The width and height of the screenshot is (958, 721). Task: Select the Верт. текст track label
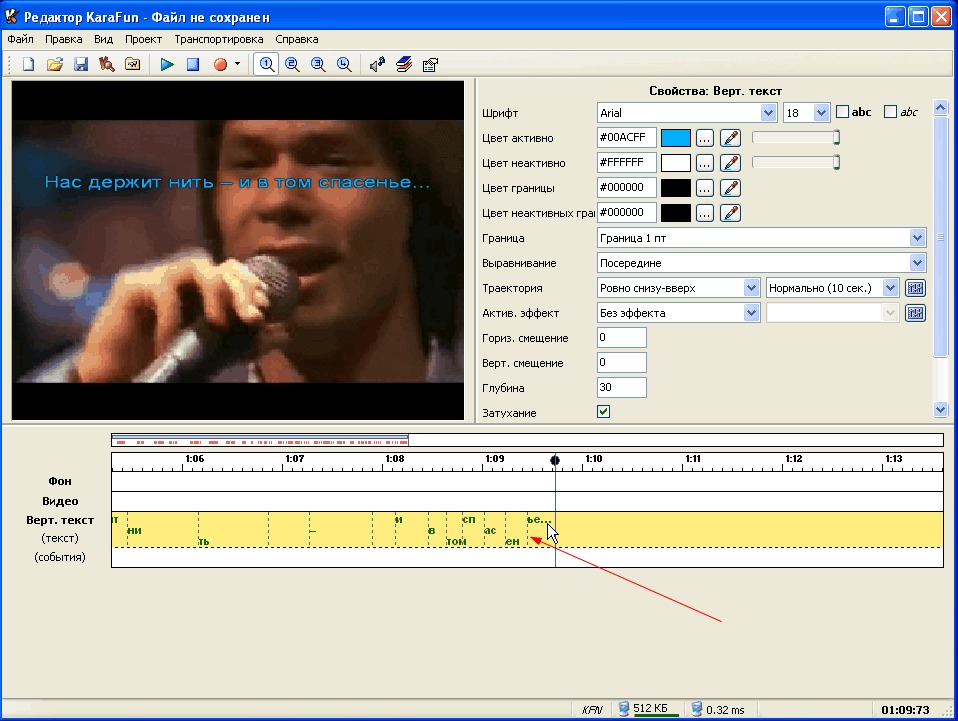(60, 521)
